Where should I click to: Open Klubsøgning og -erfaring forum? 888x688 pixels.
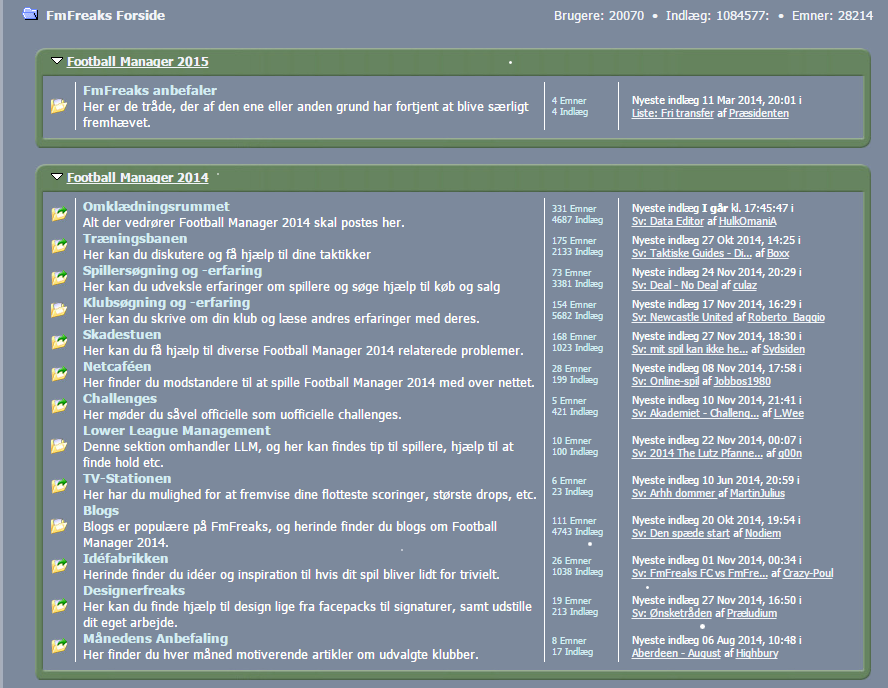pyautogui.click(x=166, y=302)
